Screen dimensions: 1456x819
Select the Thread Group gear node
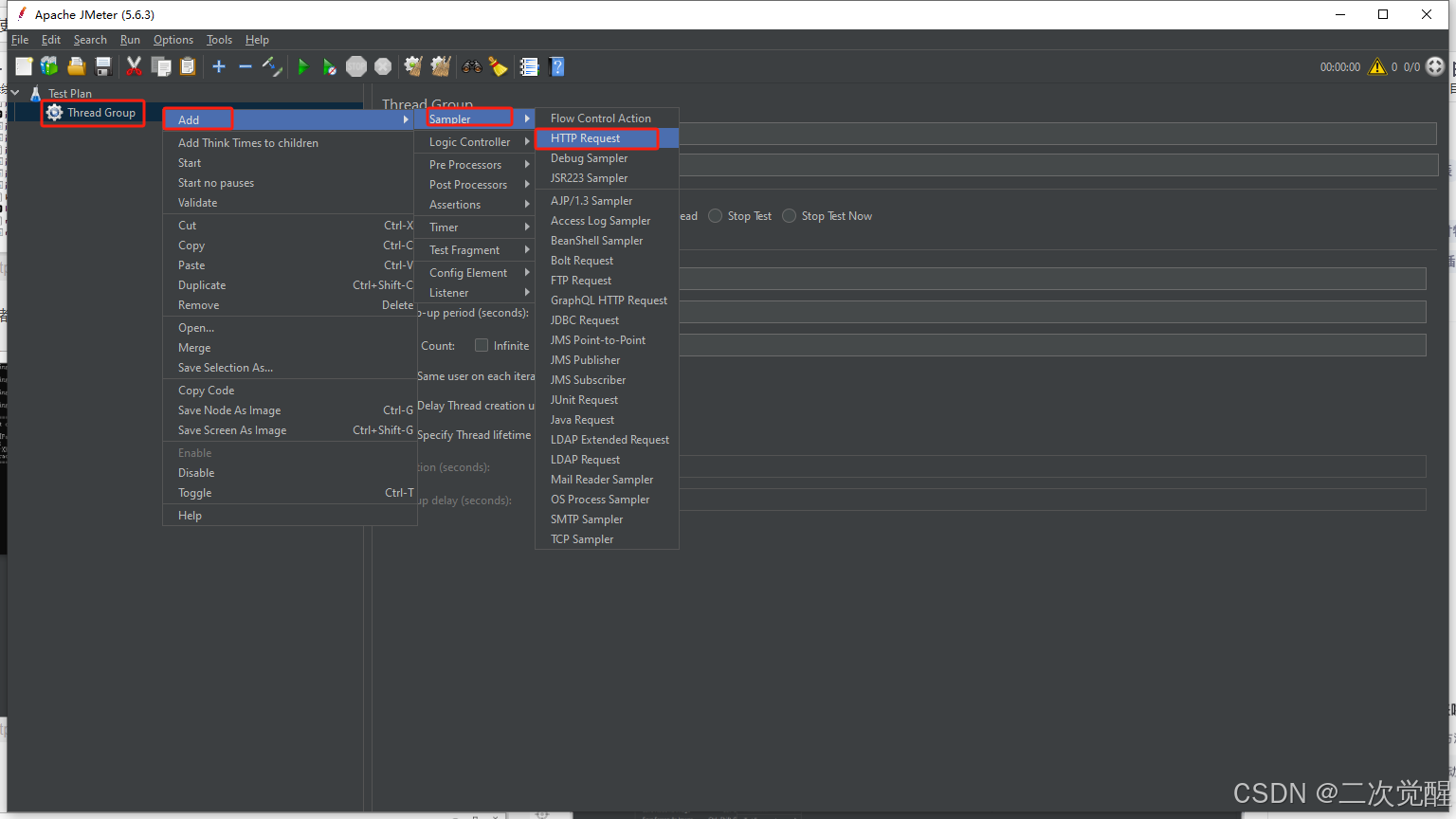[x=92, y=113]
